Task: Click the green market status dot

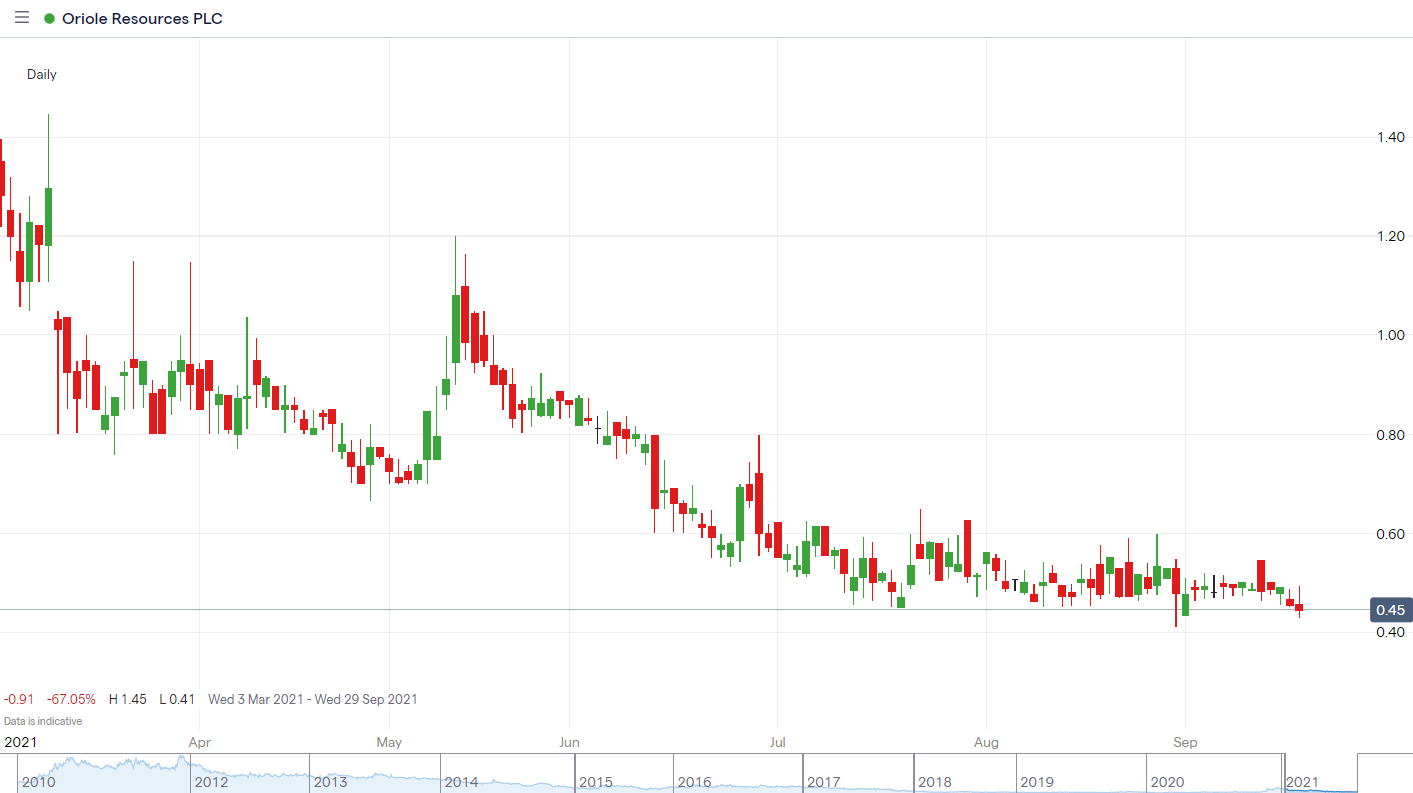Action: pos(49,19)
